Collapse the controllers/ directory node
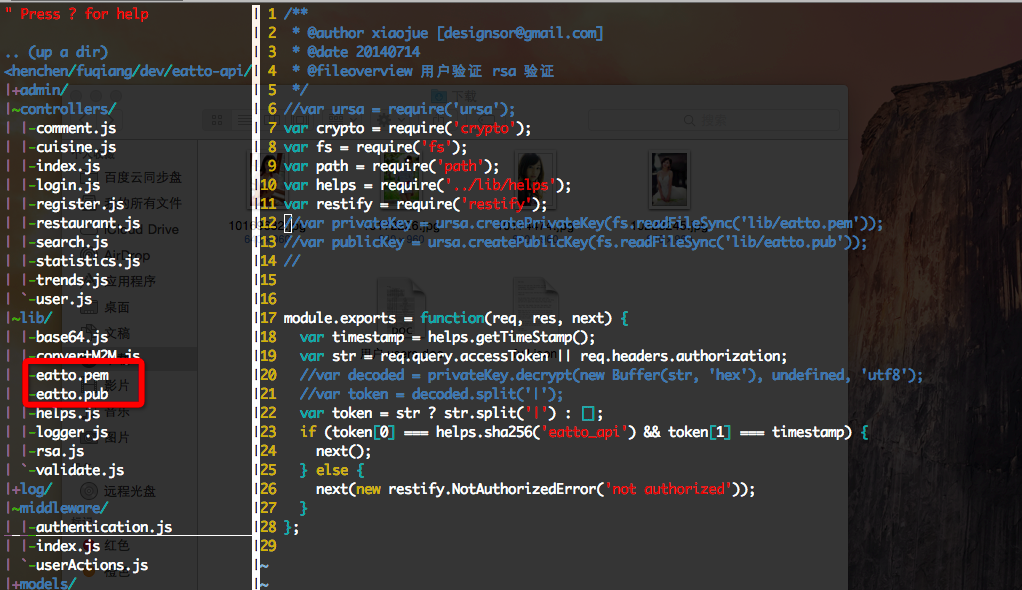Image resolution: width=1022 pixels, height=590 pixels. coord(64,109)
